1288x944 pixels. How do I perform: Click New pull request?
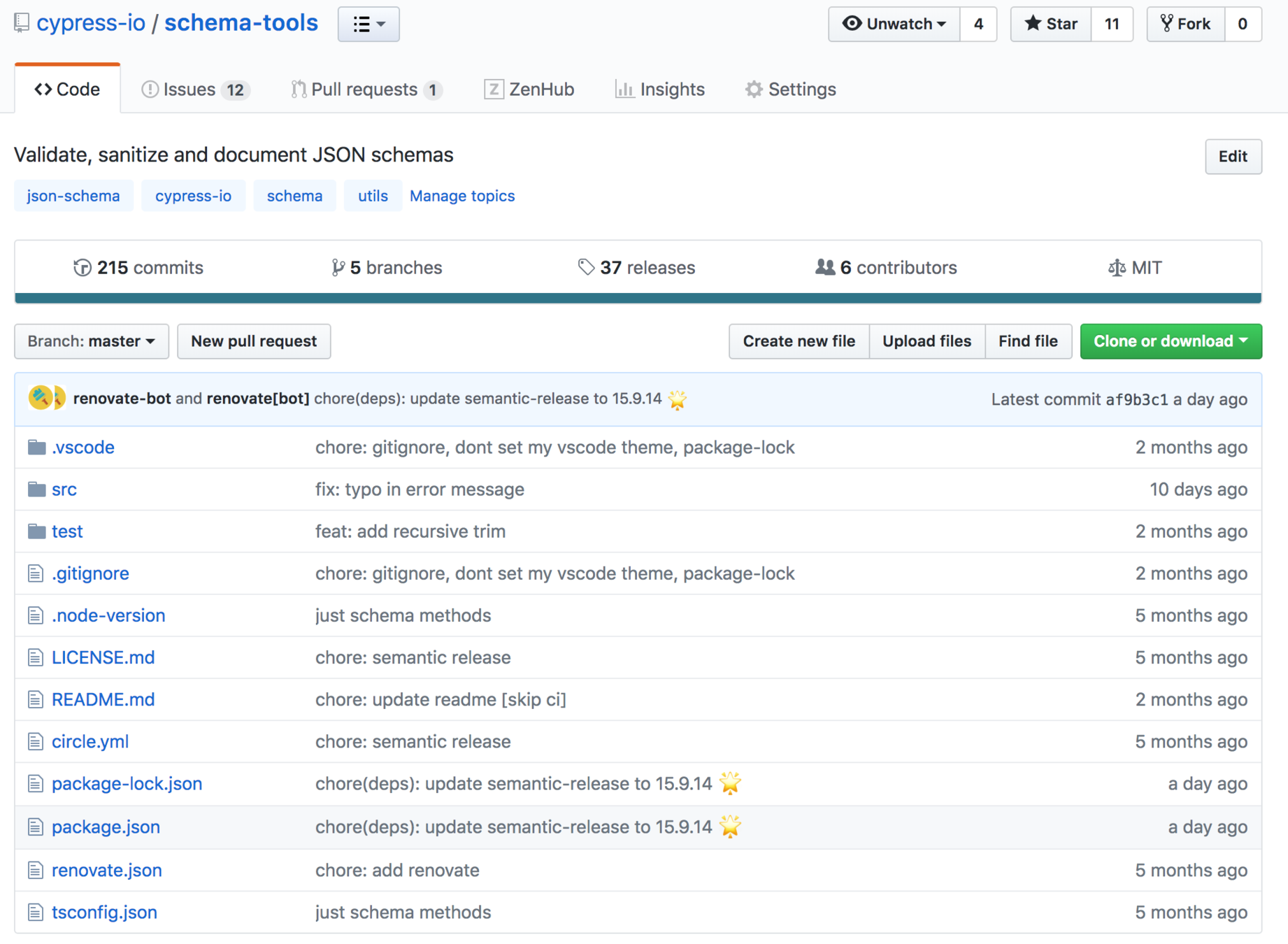point(254,341)
